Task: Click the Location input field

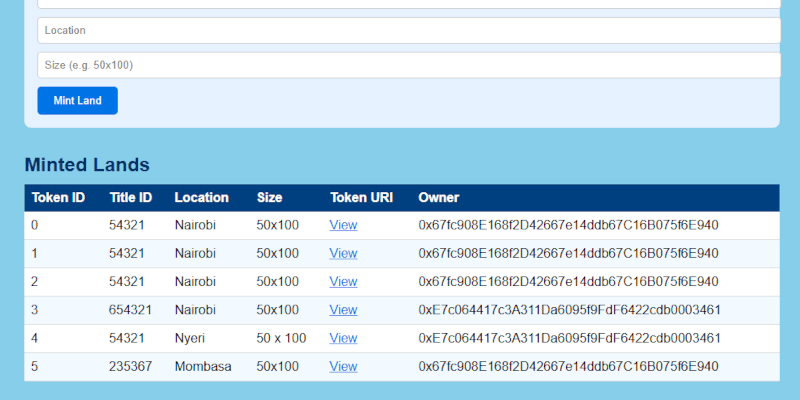Action: click(x=408, y=31)
